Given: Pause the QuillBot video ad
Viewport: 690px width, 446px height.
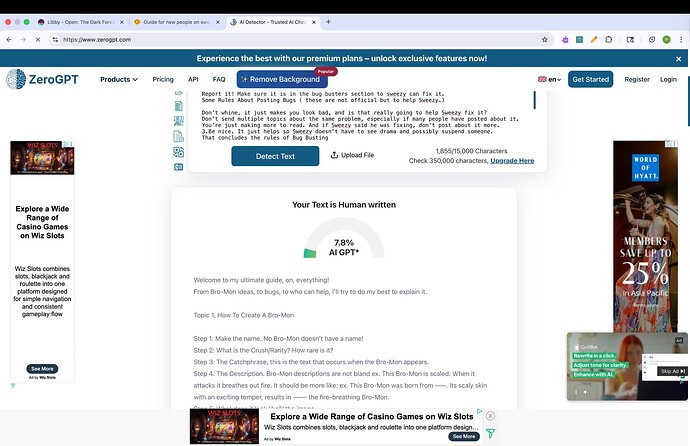Looking at the screenshot, I should pos(576,392).
